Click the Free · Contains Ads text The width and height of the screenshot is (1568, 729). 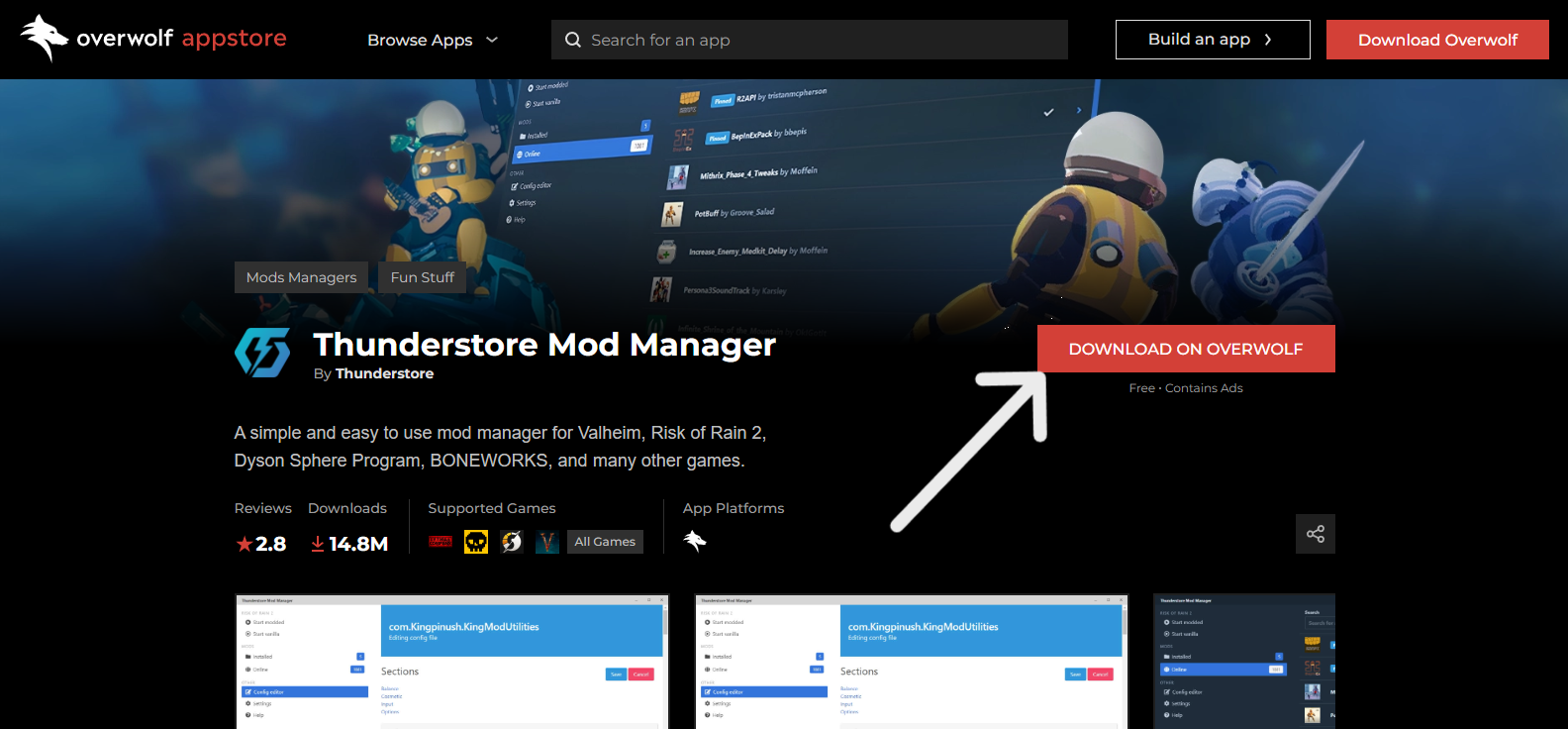pos(1186,388)
